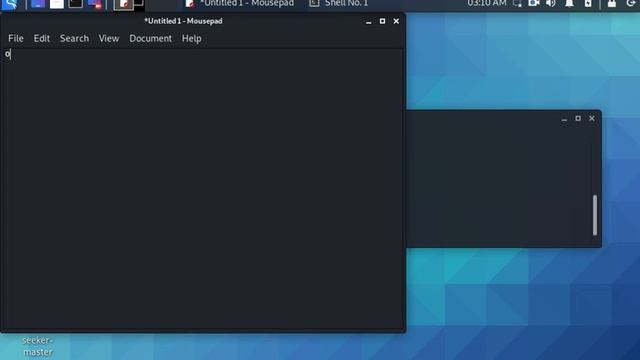Select the seeker-master desktop item

38,346
